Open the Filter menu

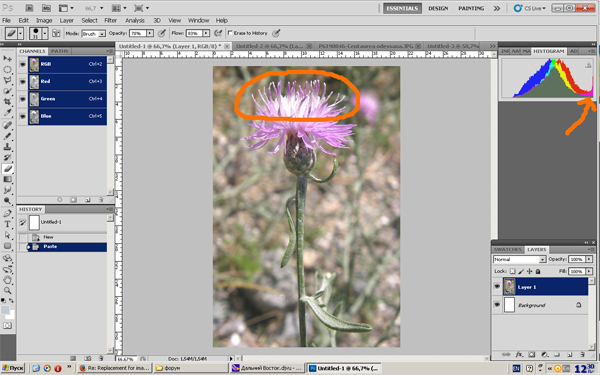(111, 20)
